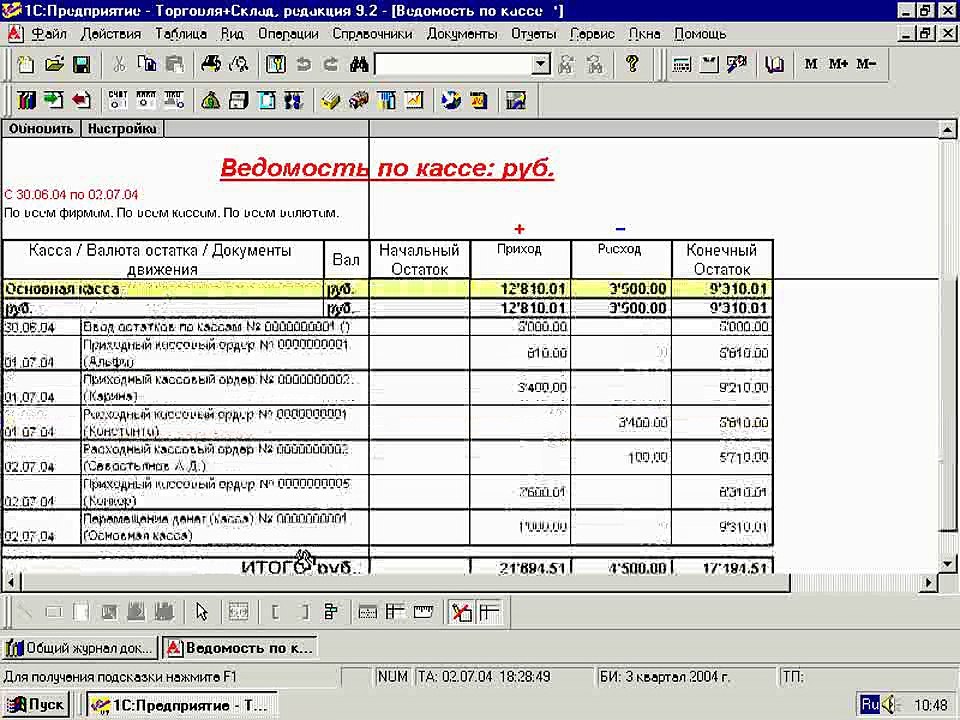
Task: Click the gold bars icon
Action: pyautogui.click(x=331, y=100)
